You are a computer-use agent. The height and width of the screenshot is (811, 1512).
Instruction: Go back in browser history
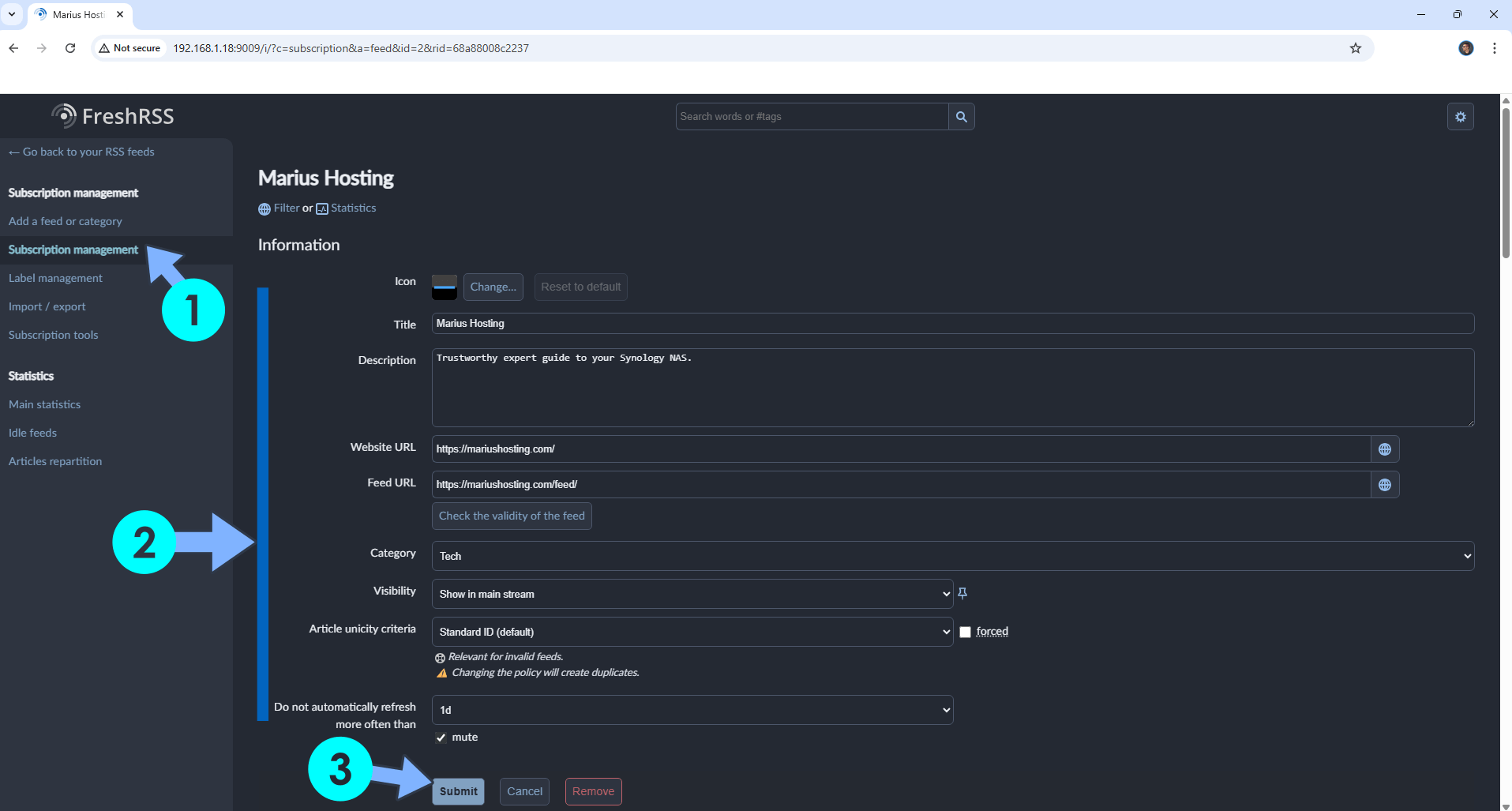(13, 48)
